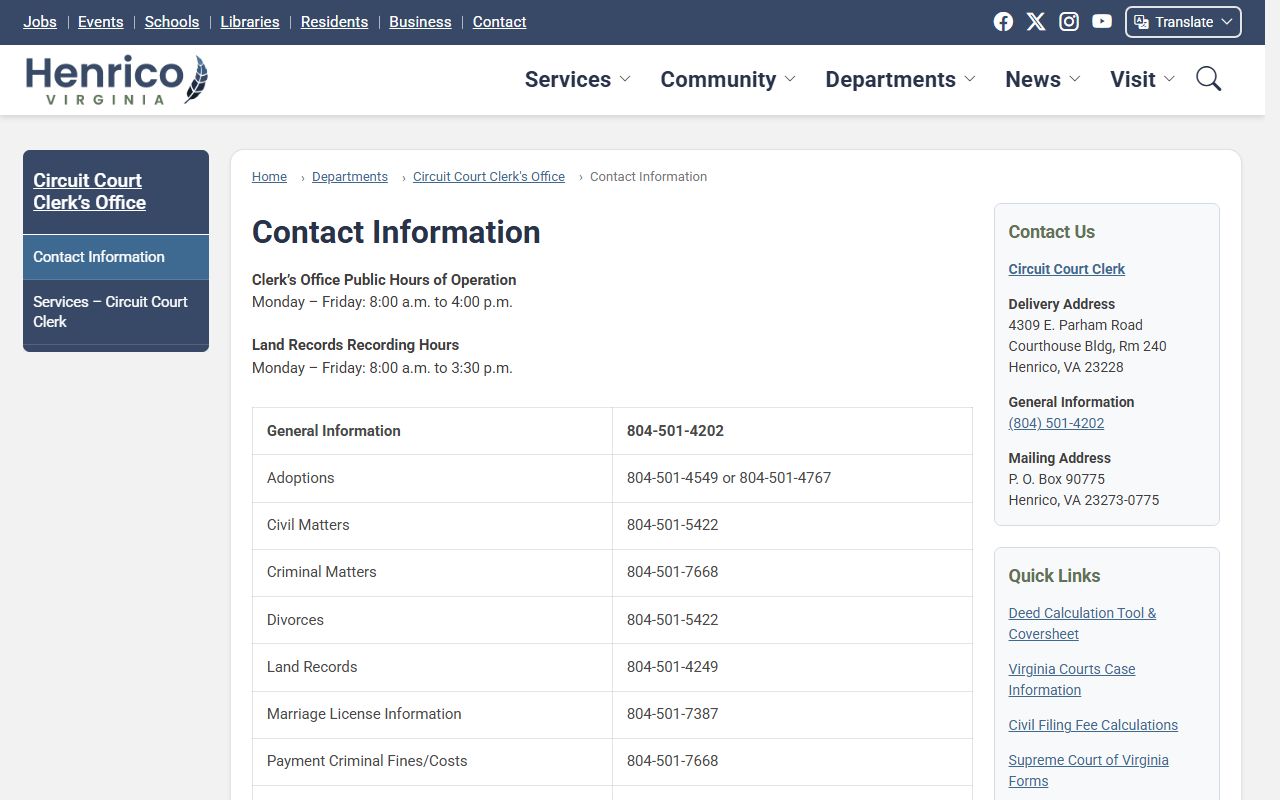Select Contact Information in the sidebar
Screen dimensions: 1280x800
point(116,257)
